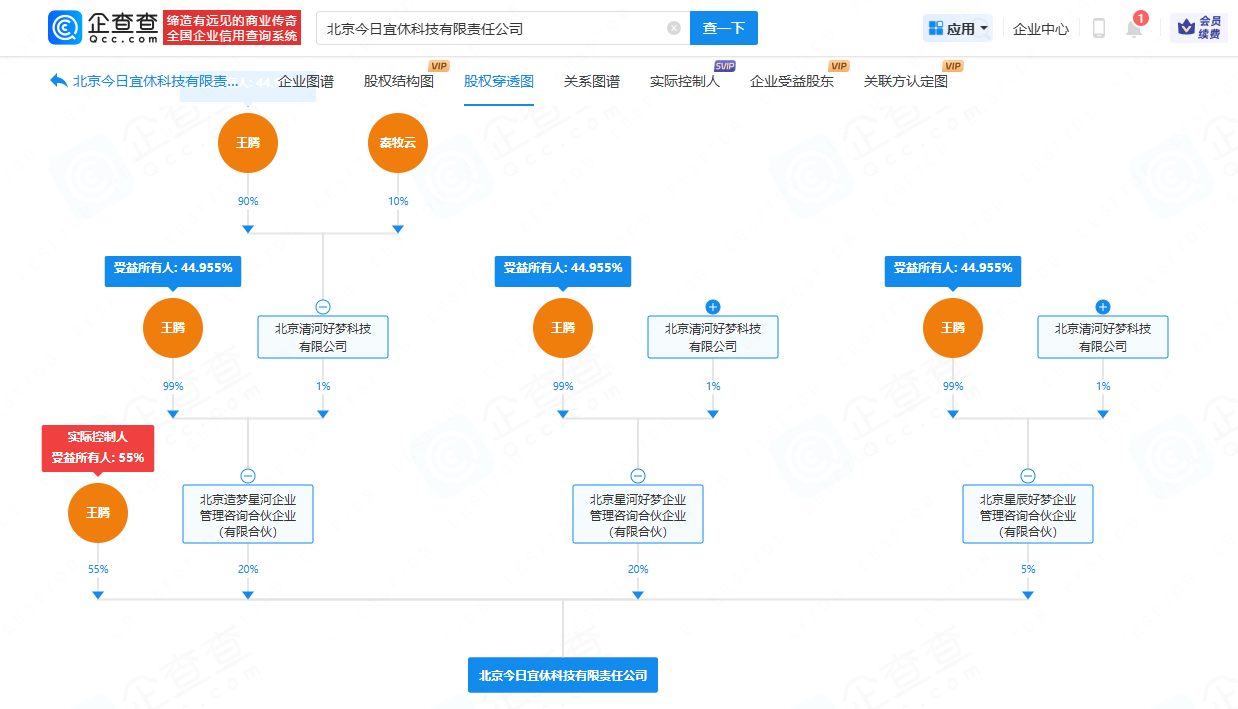Click the mobile phone icon

[1098, 29]
